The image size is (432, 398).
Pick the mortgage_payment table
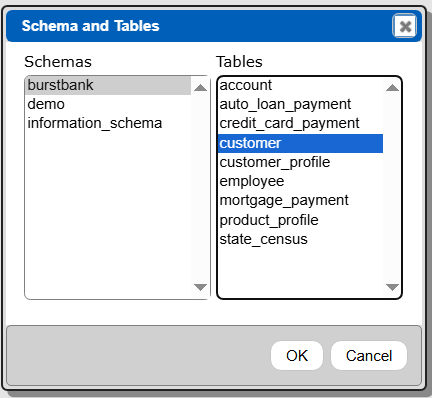tap(300, 200)
